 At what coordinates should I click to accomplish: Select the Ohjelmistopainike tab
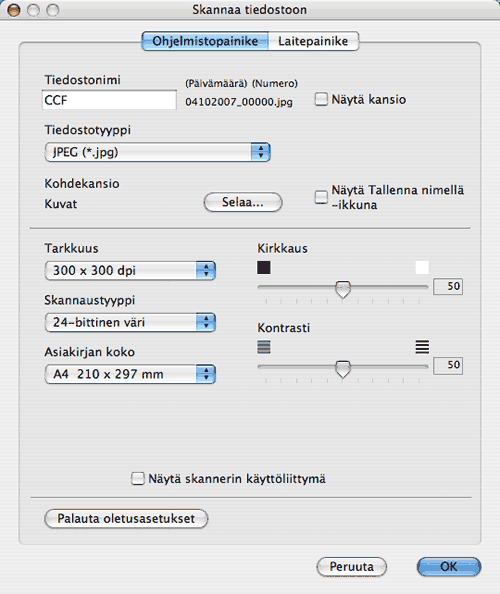point(205,41)
